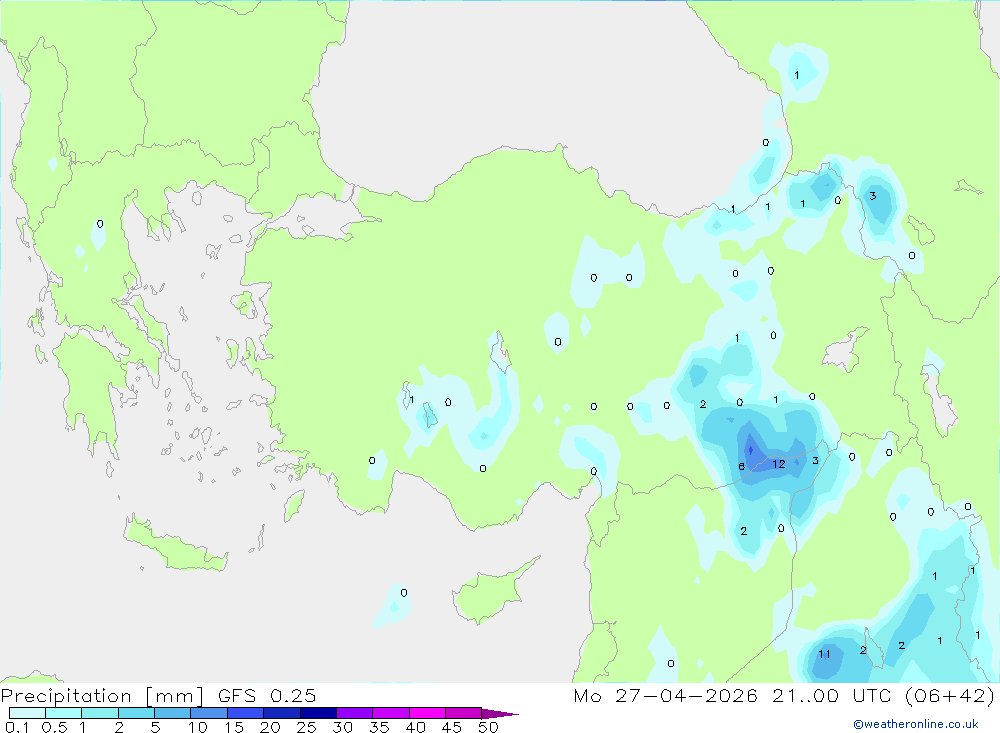
Task: Select the 10–15 mm legend swatch
Action: coord(209,713)
